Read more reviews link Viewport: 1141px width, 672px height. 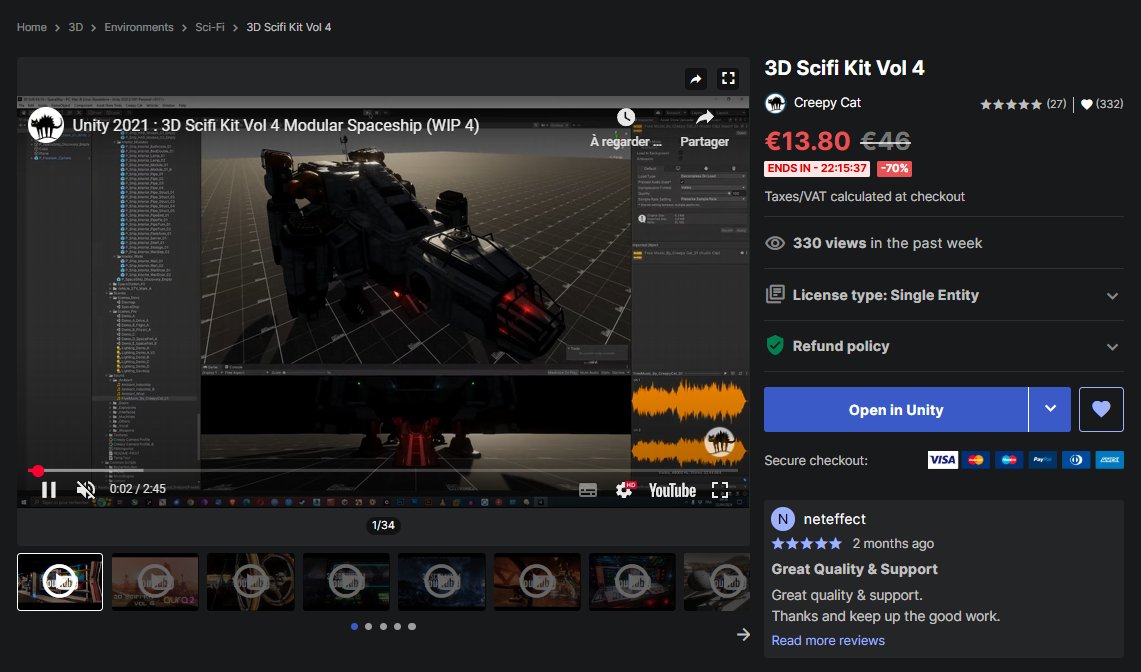pos(828,641)
